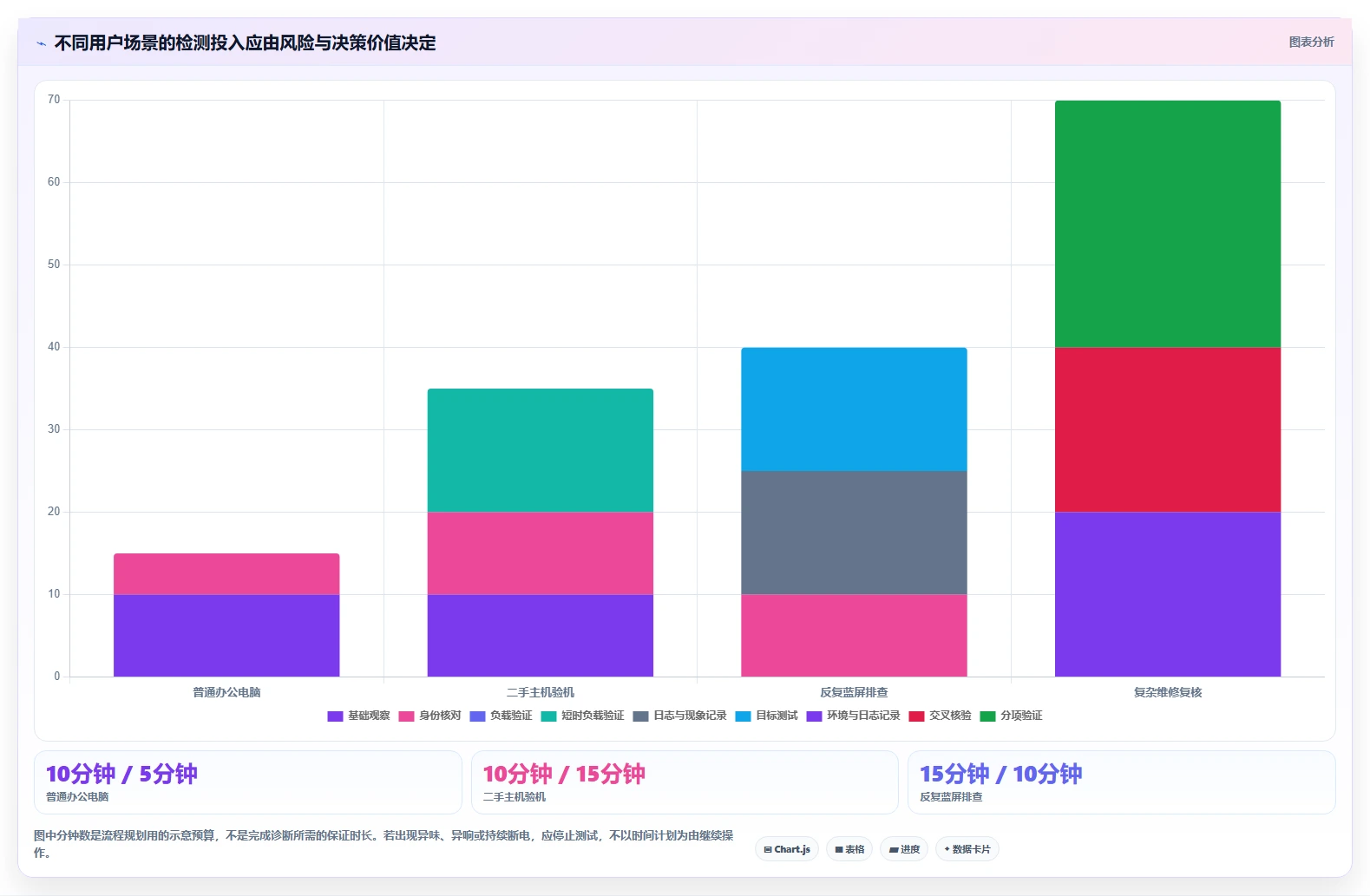Click the y-axis tick label 50
The height and width of the screenshot is (896, 1370).
point(54,265)
